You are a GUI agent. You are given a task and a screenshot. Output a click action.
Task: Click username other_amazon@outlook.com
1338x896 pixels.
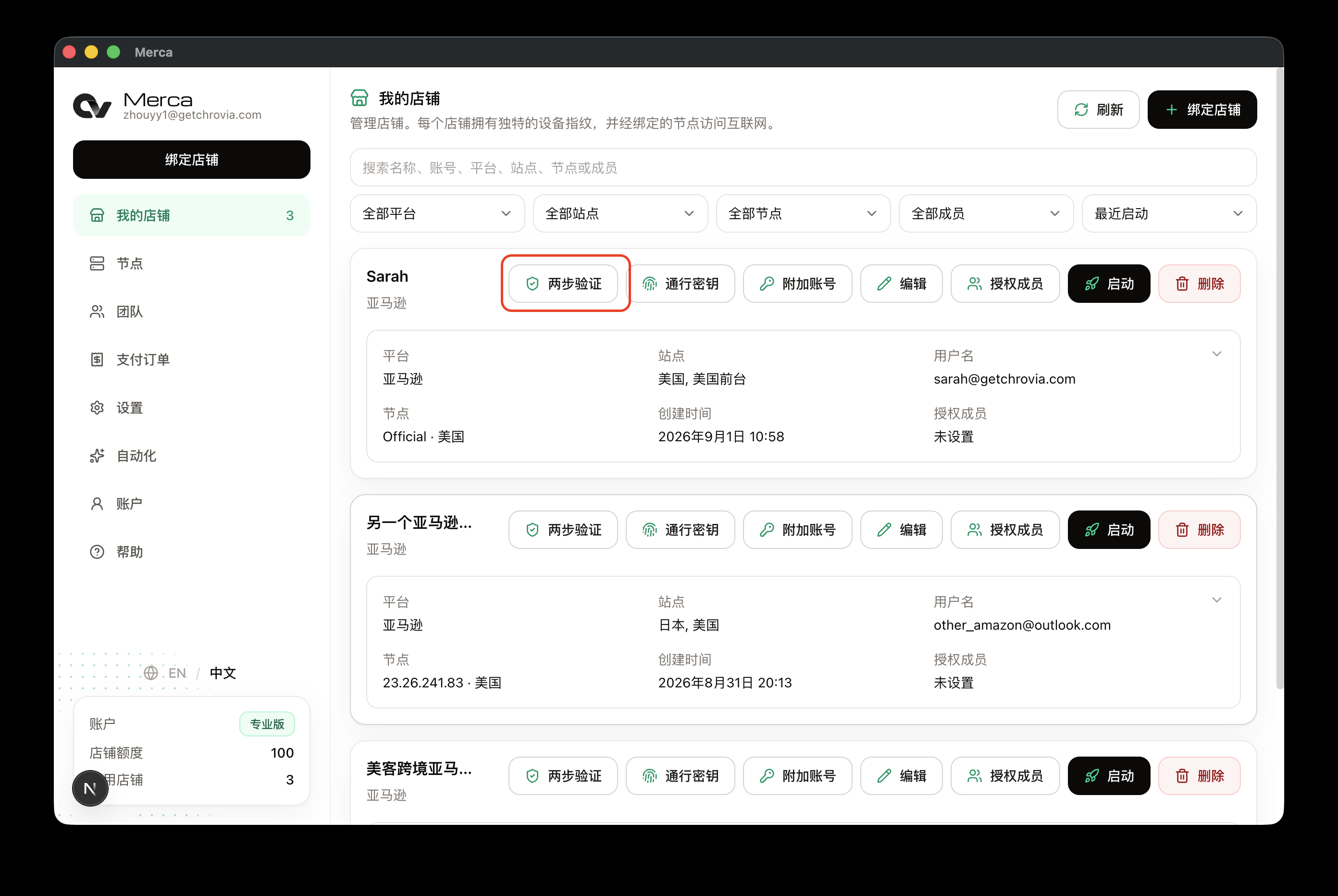point(1022,624)
